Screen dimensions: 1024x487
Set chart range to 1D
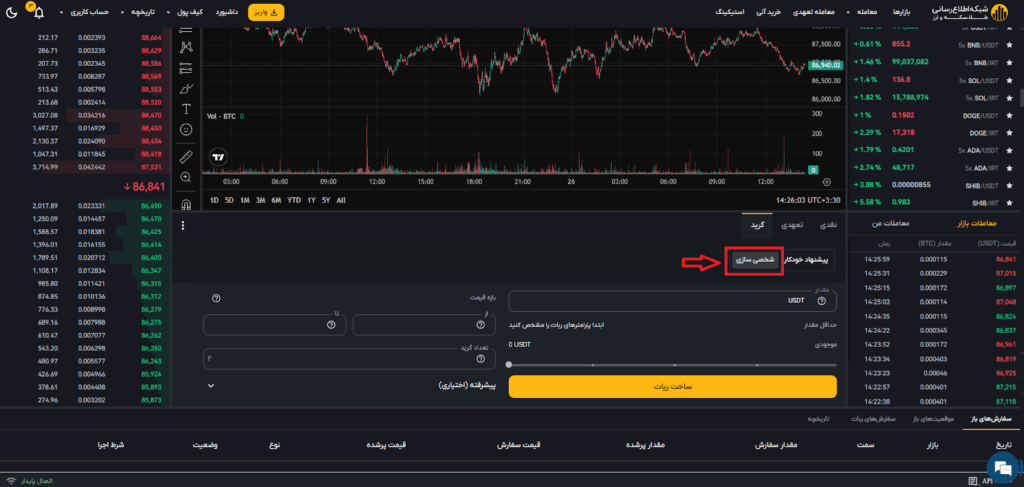point(214,200)
